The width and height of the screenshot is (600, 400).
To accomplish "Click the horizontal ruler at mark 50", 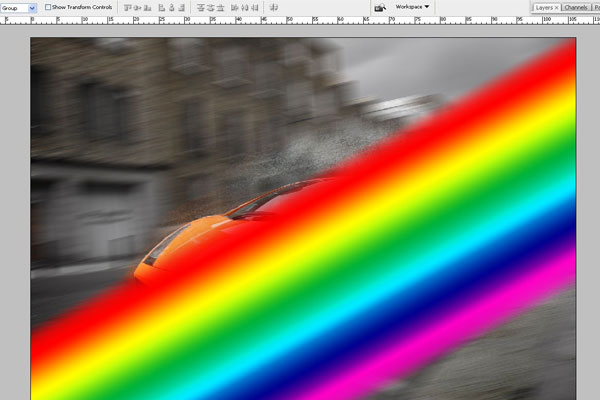I will tap(288, 20).
